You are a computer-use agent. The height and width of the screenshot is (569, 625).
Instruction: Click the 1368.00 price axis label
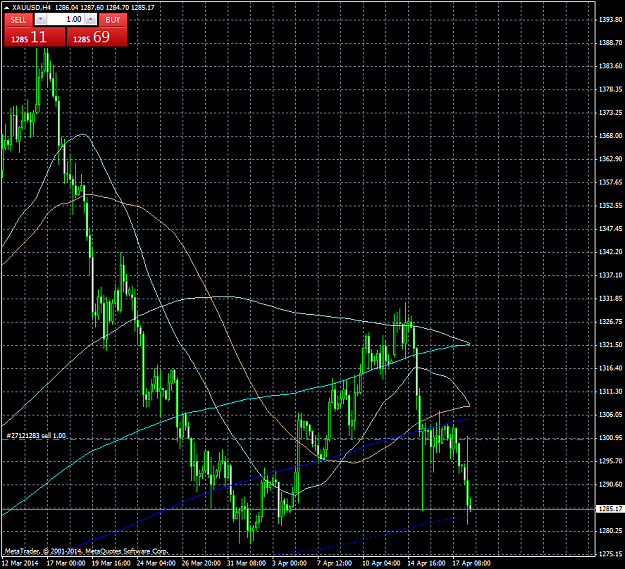pos(611,135)
